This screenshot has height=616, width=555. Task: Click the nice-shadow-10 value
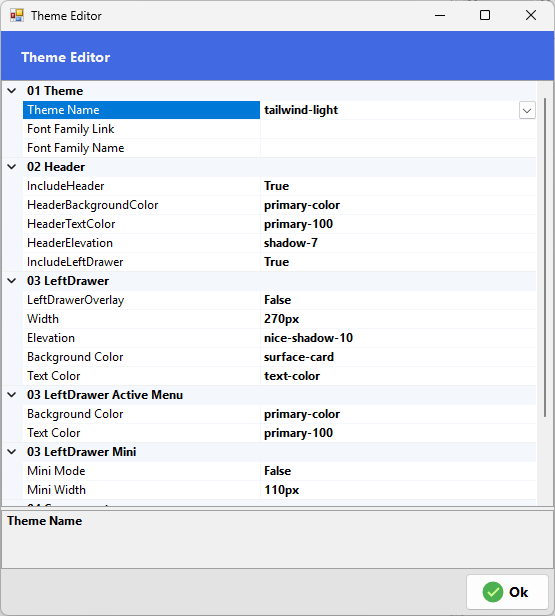click(x=308, y=338)
